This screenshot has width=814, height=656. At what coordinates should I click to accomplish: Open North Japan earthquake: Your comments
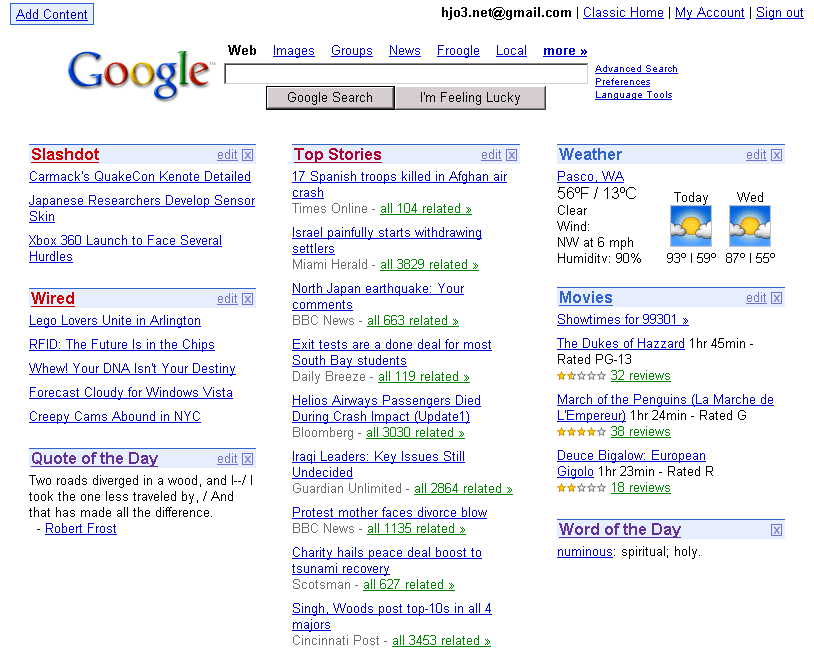[x=378, y=296]
